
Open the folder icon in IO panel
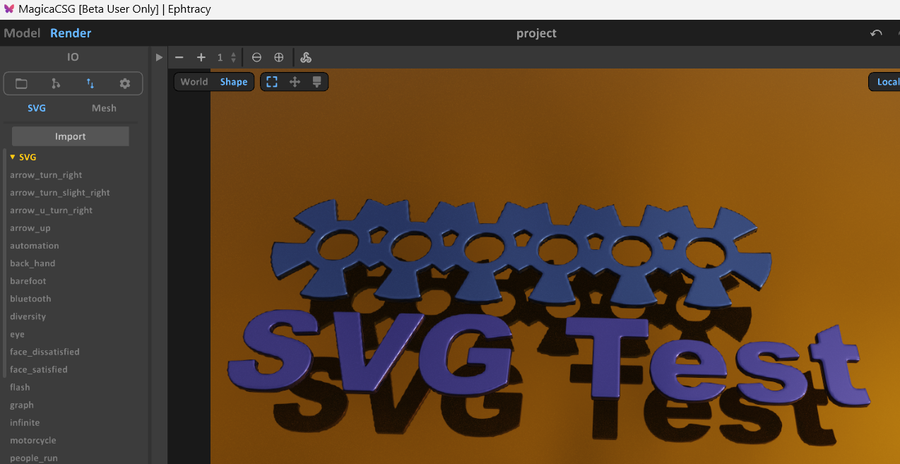coord(21,84)
